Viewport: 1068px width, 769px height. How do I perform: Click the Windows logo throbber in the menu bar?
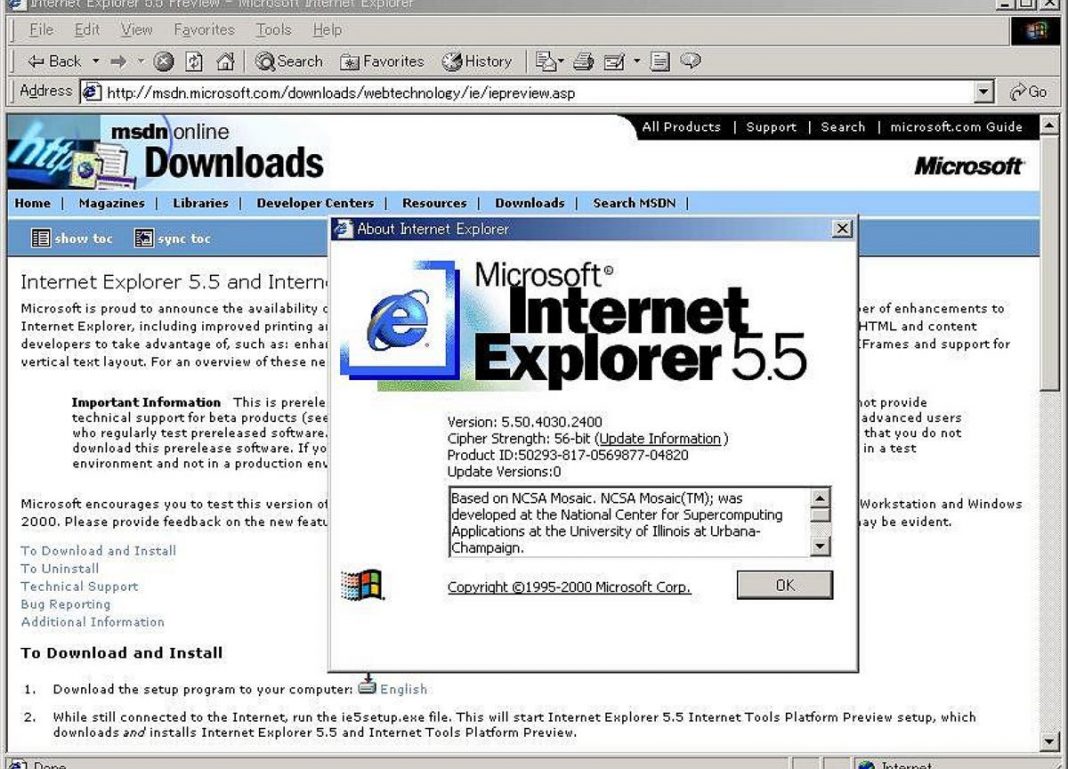point(1035,31)
